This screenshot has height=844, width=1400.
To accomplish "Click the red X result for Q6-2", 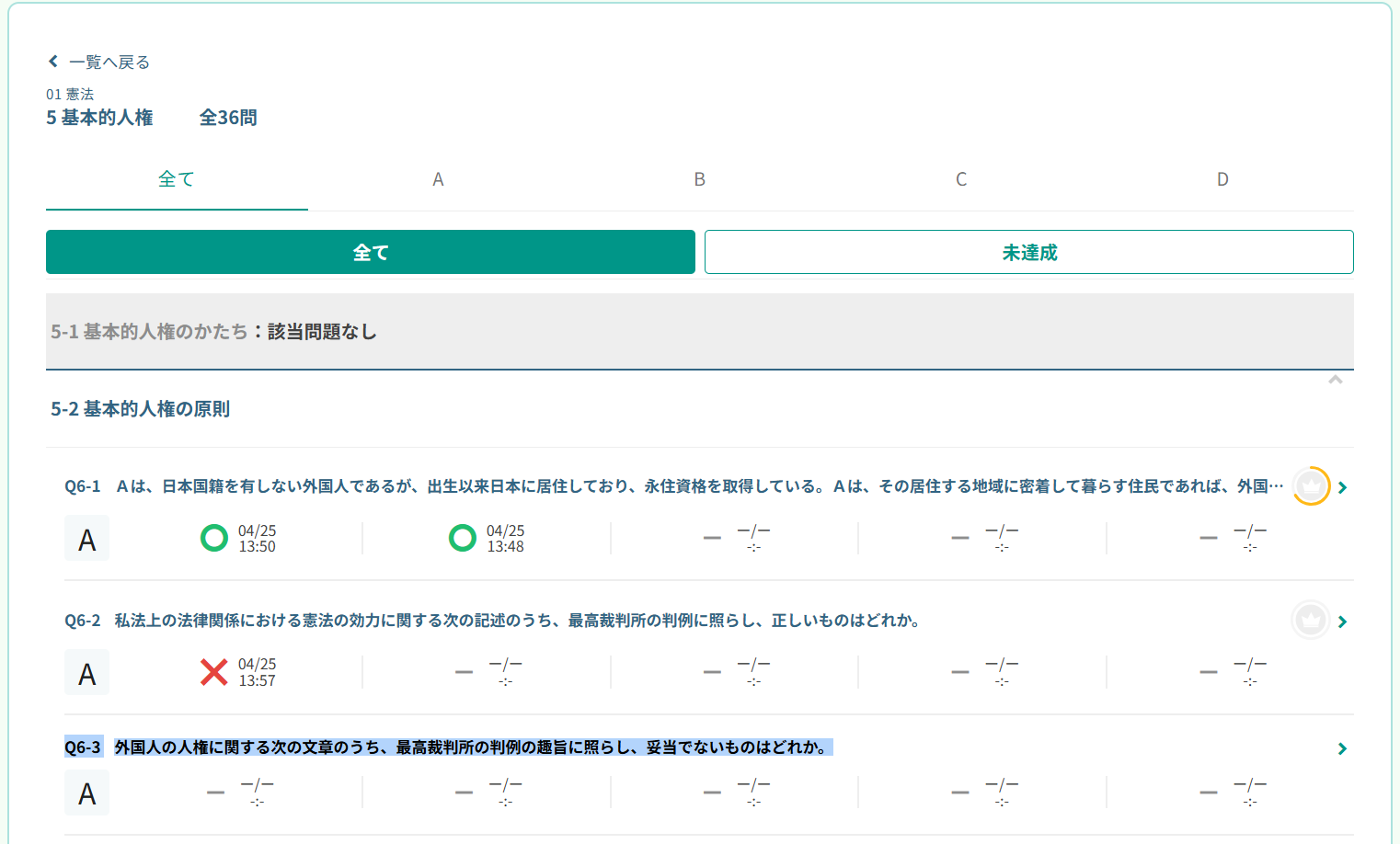I will point(214,672).
